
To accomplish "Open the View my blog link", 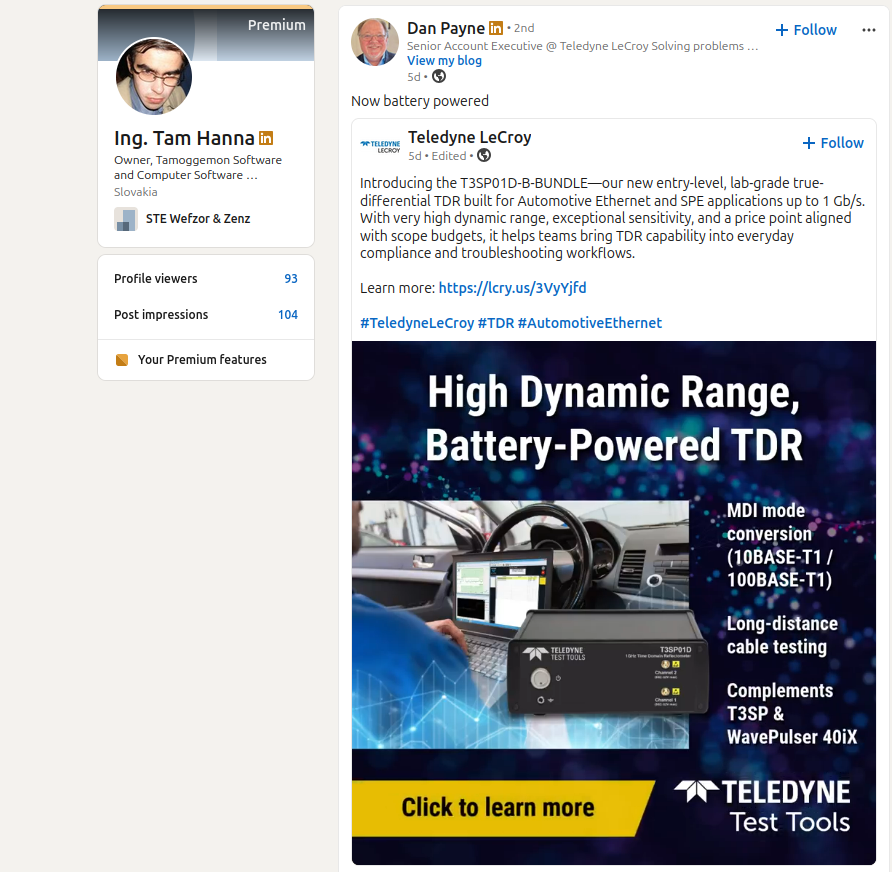I will [444, 60].
